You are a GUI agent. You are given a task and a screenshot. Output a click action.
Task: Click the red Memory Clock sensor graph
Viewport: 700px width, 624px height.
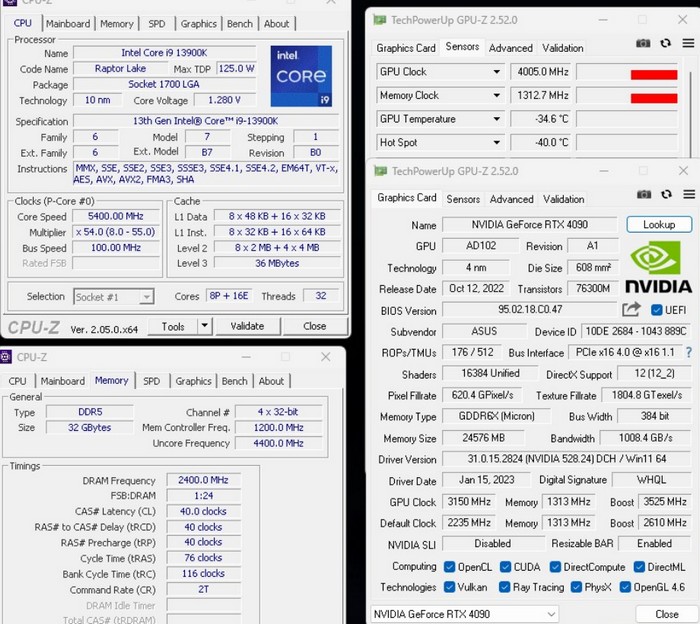653,97
